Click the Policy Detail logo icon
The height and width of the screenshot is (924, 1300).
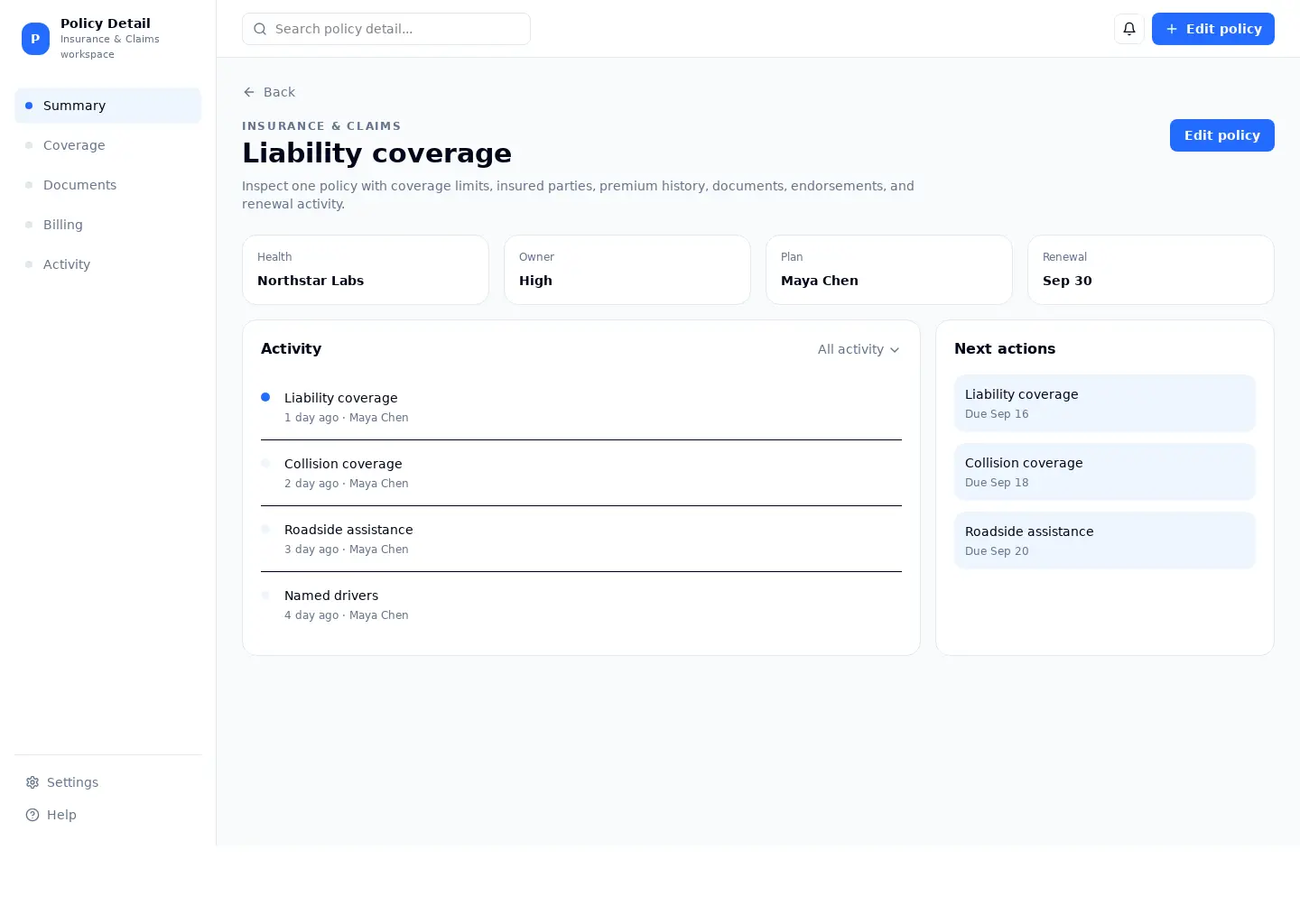35,39
